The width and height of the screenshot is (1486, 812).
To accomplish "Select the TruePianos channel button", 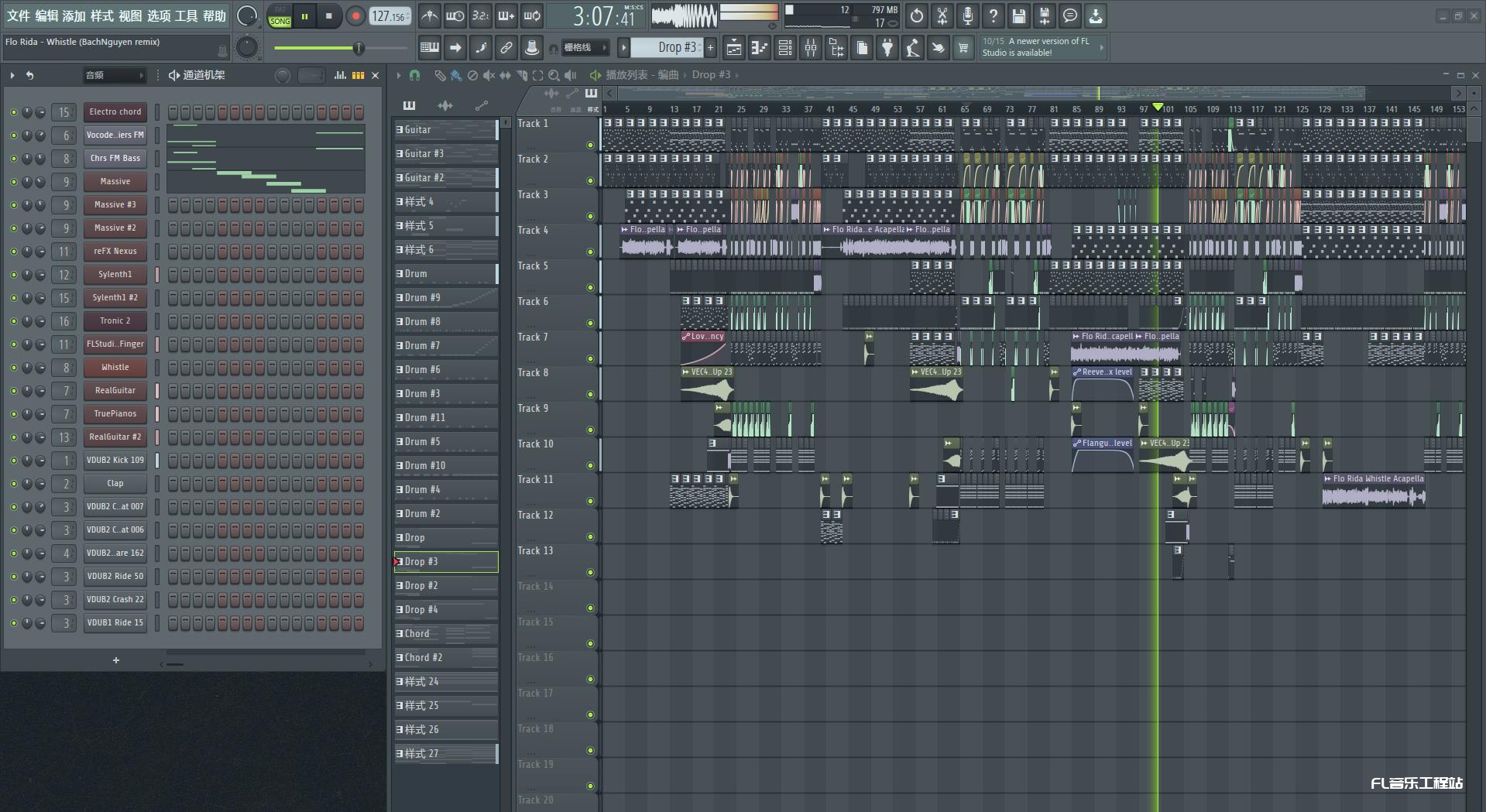I will point(115,414).
